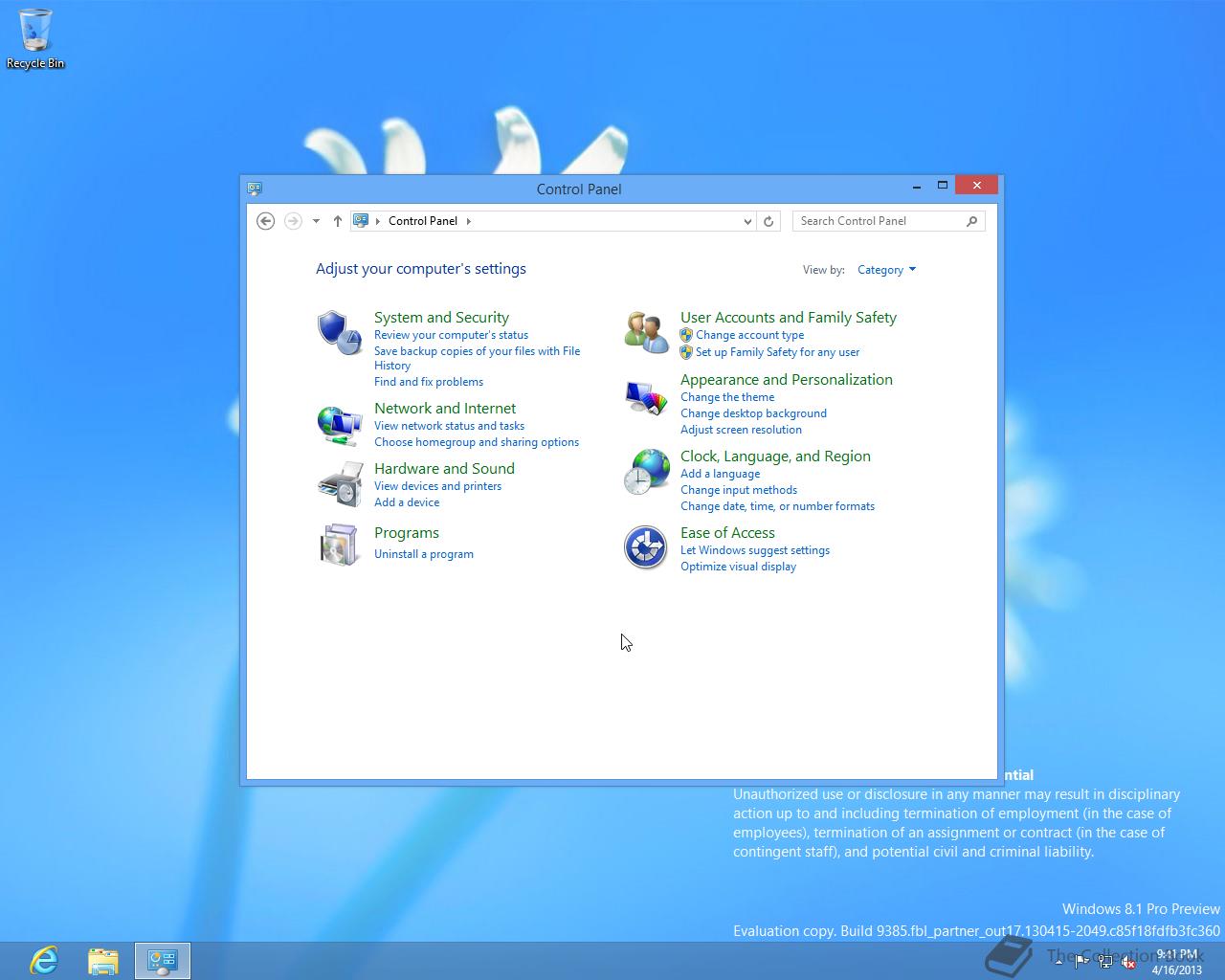Go forward with the Forward arrow button
Screen dimensions: 1225x980
(x=293, y=221)
